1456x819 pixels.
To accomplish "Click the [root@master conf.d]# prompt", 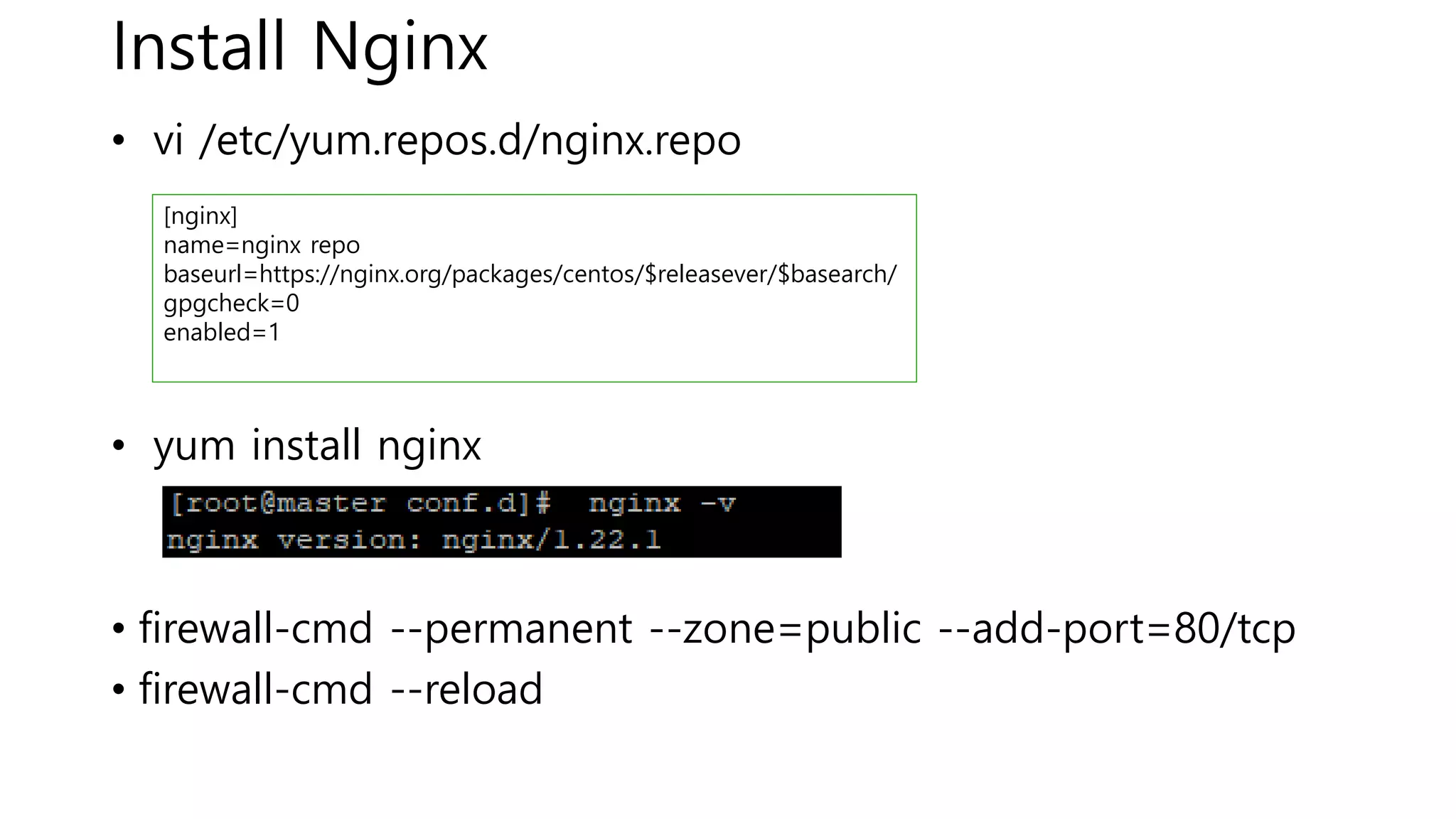I will pos(360,503).
